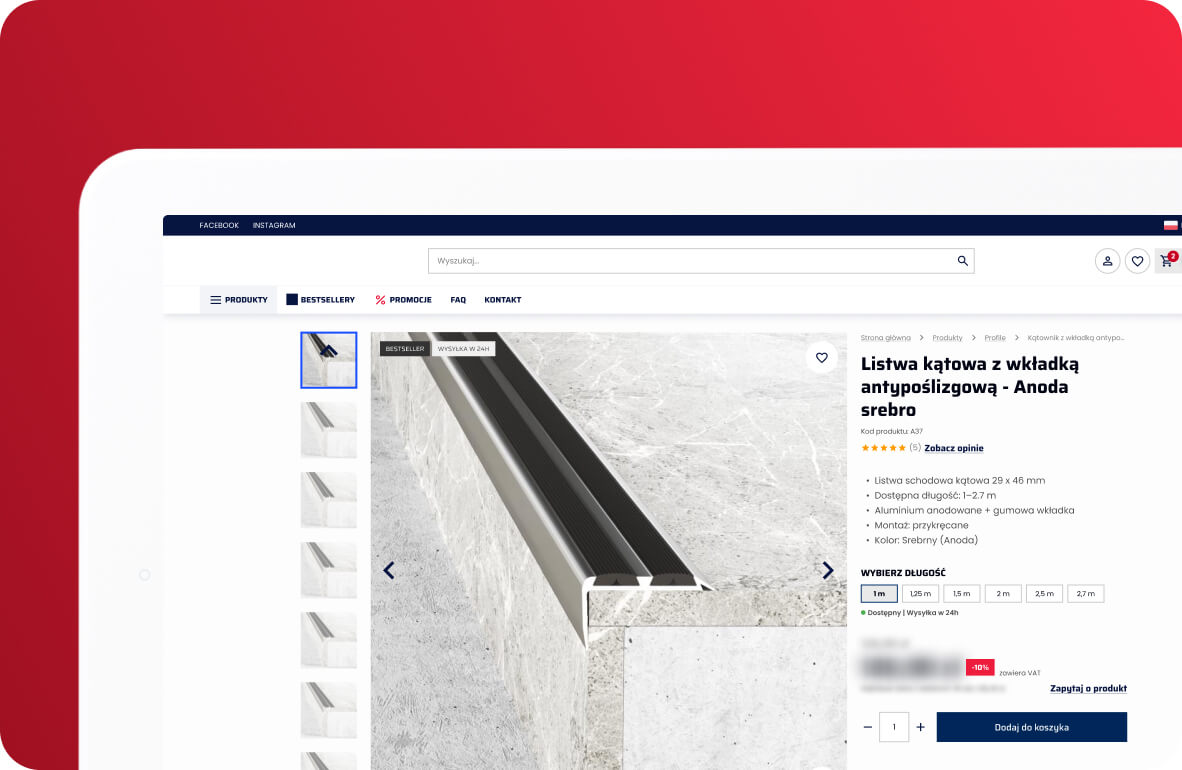Click the 'WYBIERZ DŁUGOŚĆ' label
The height and width of the screenshot is (770, 1182).
[x=903, y=573]
